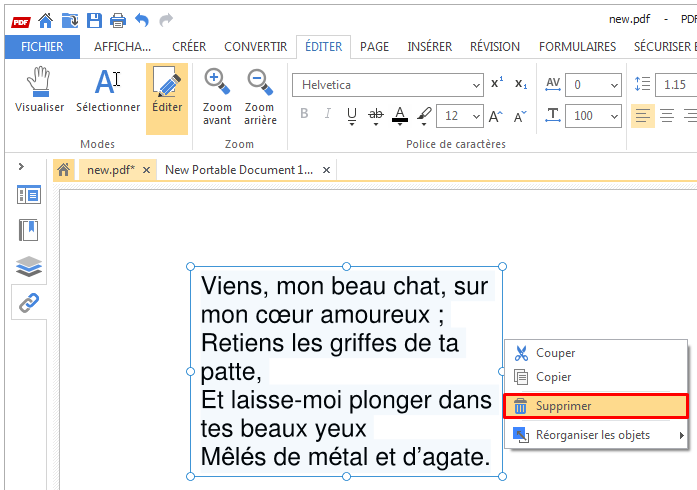
Task: Toggle left text alignment
Action: click(643, 116)
